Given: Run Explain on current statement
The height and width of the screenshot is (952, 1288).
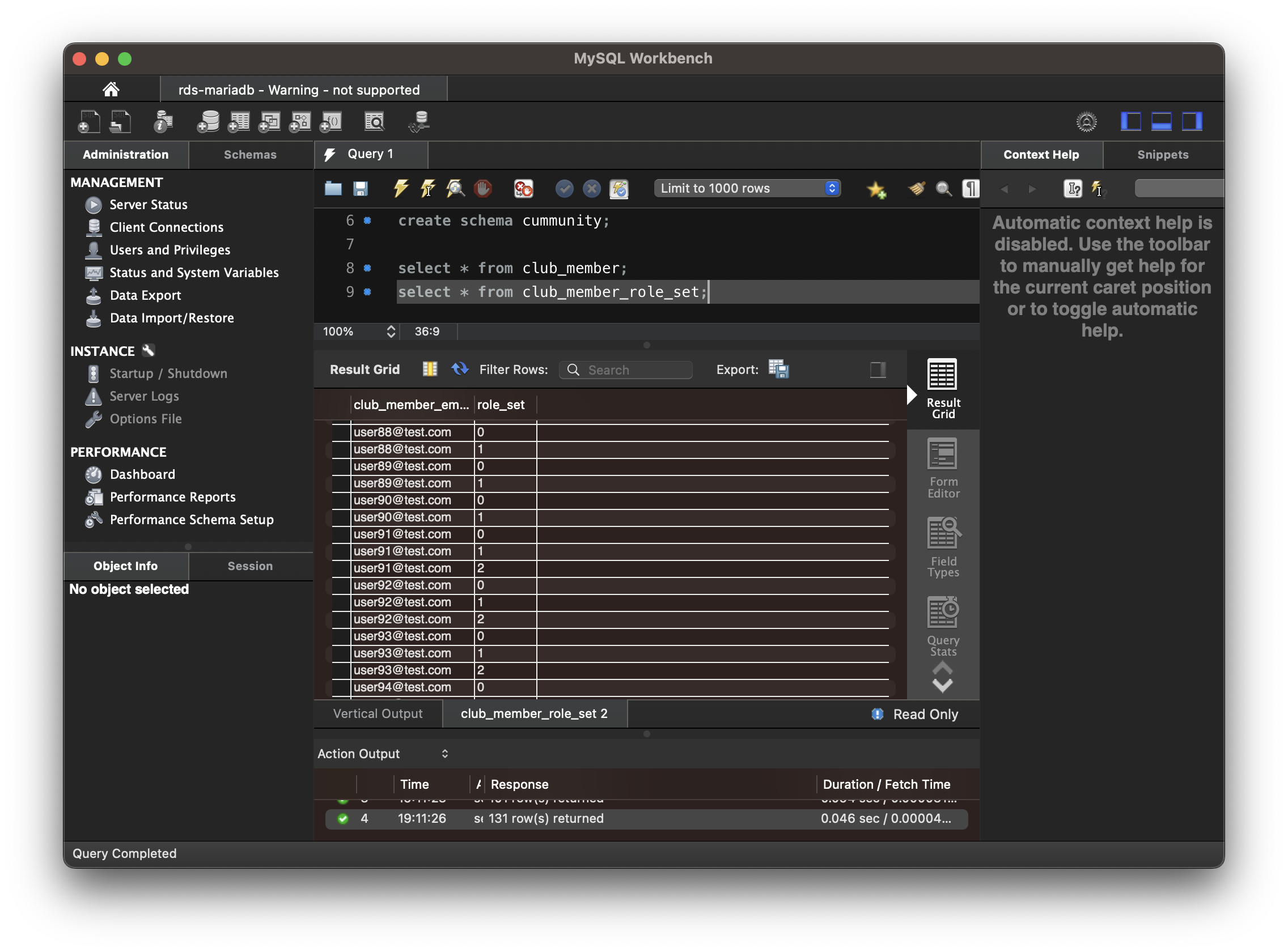Looking at the screenshot, I should (x=455, y=189).
